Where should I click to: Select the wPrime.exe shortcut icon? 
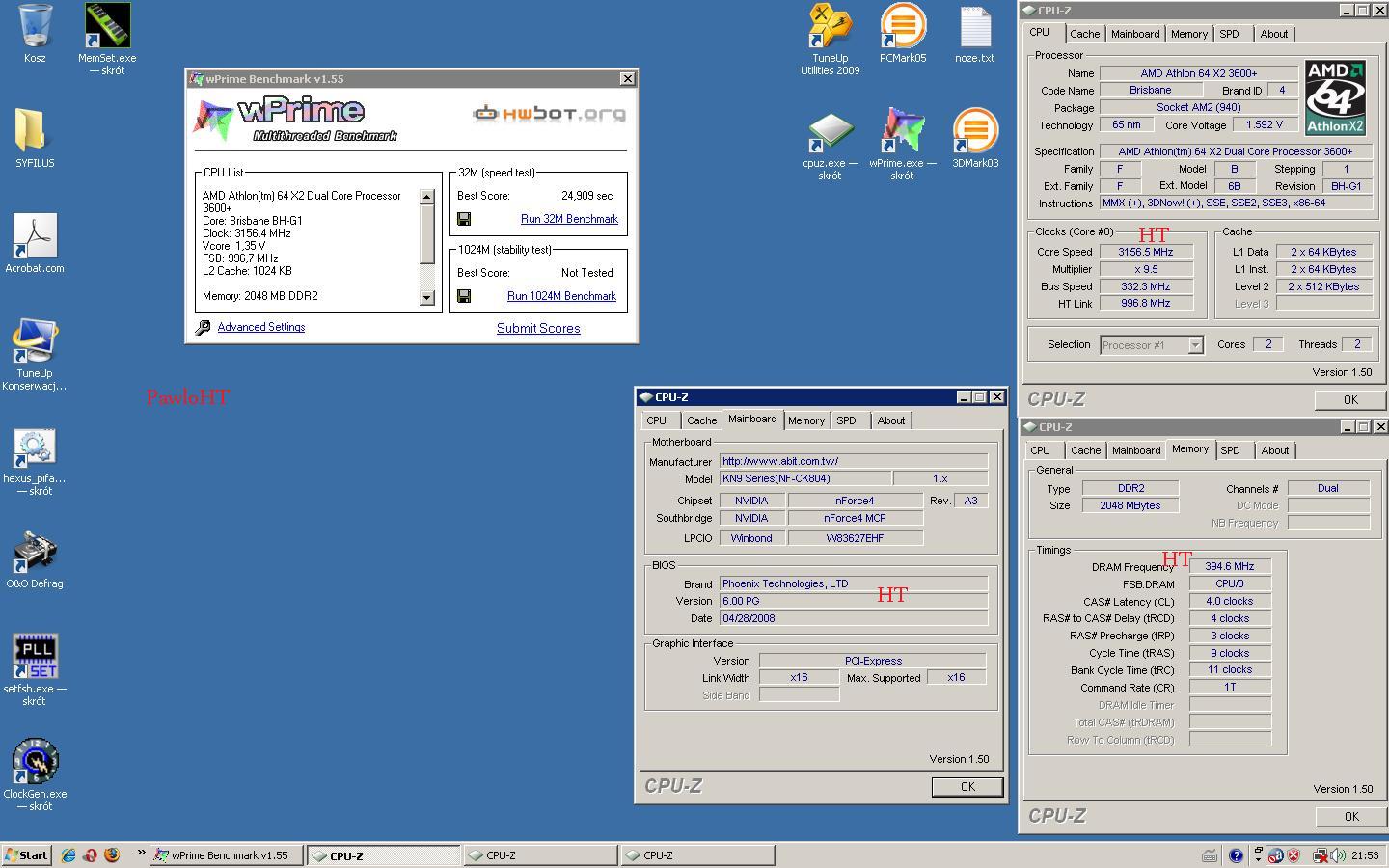click(x=903, y=130)
